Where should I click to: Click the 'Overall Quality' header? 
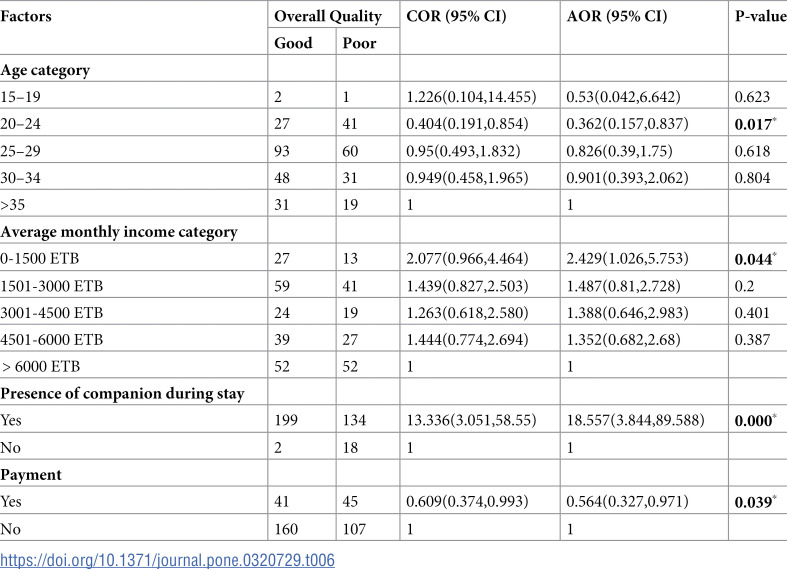tap(328, 16)
